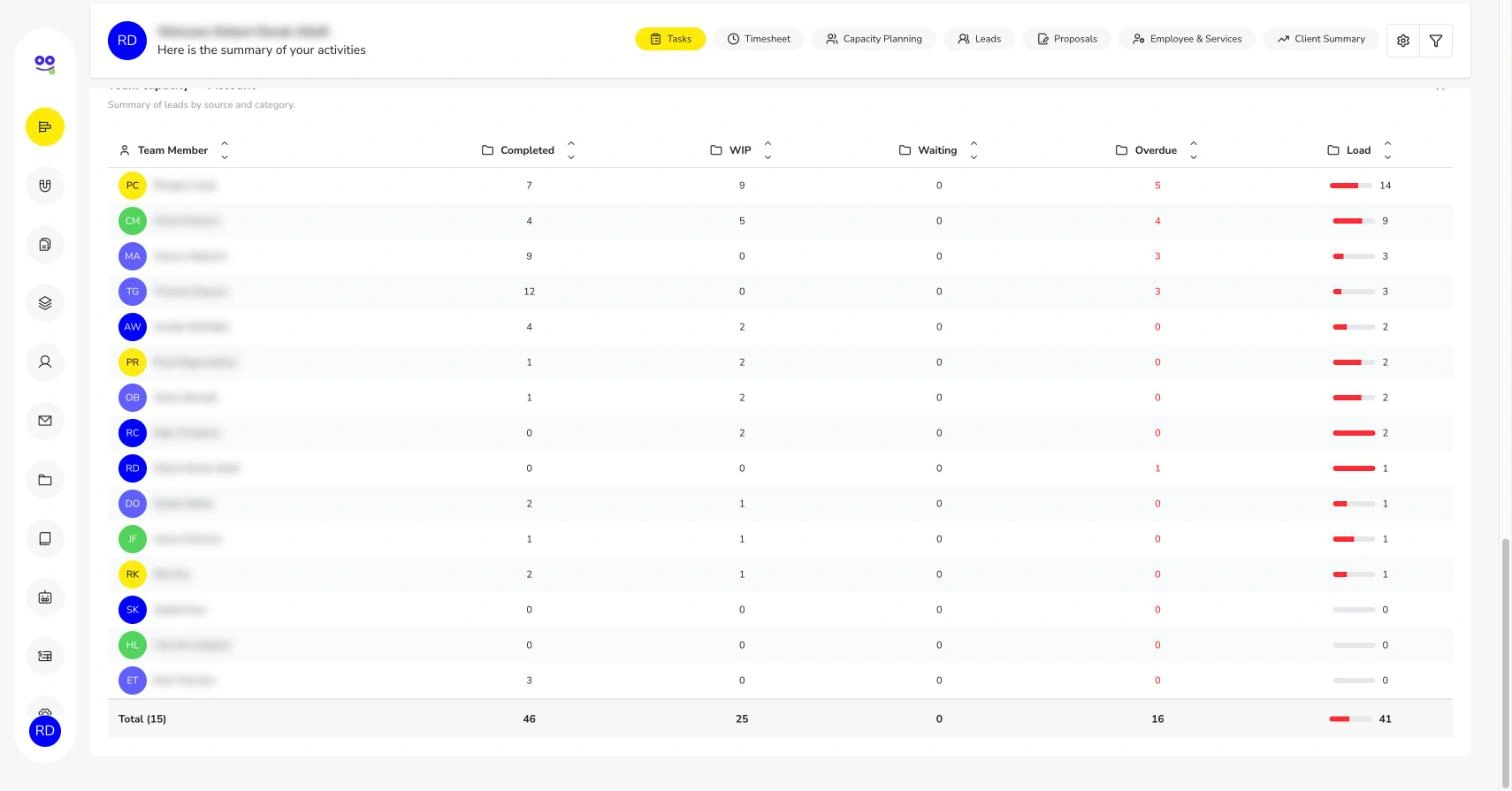Sort by the WIP column
Image resolution: width=1512 pixels, height=791 pixels.
tap(768, 150)
